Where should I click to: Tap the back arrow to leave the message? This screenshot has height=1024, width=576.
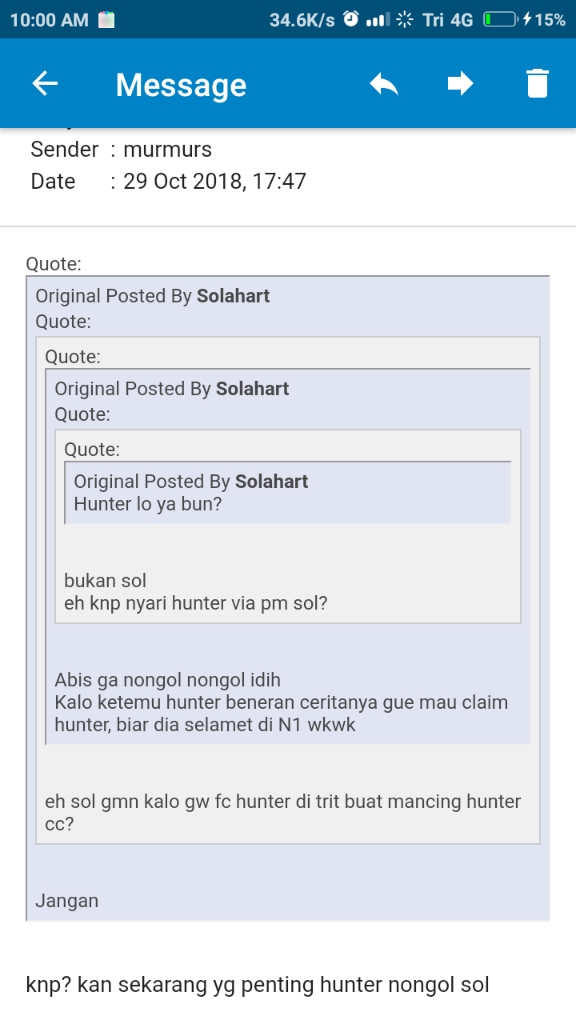tap(44, 84)
